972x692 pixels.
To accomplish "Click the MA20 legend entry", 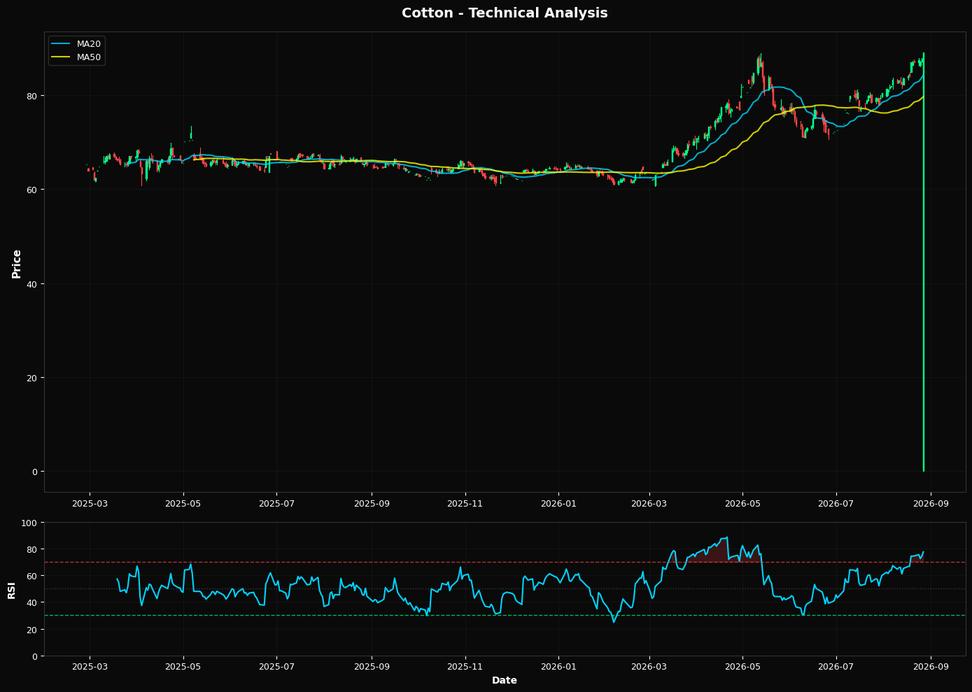I will pyautogui.click(x=76, y=44).
